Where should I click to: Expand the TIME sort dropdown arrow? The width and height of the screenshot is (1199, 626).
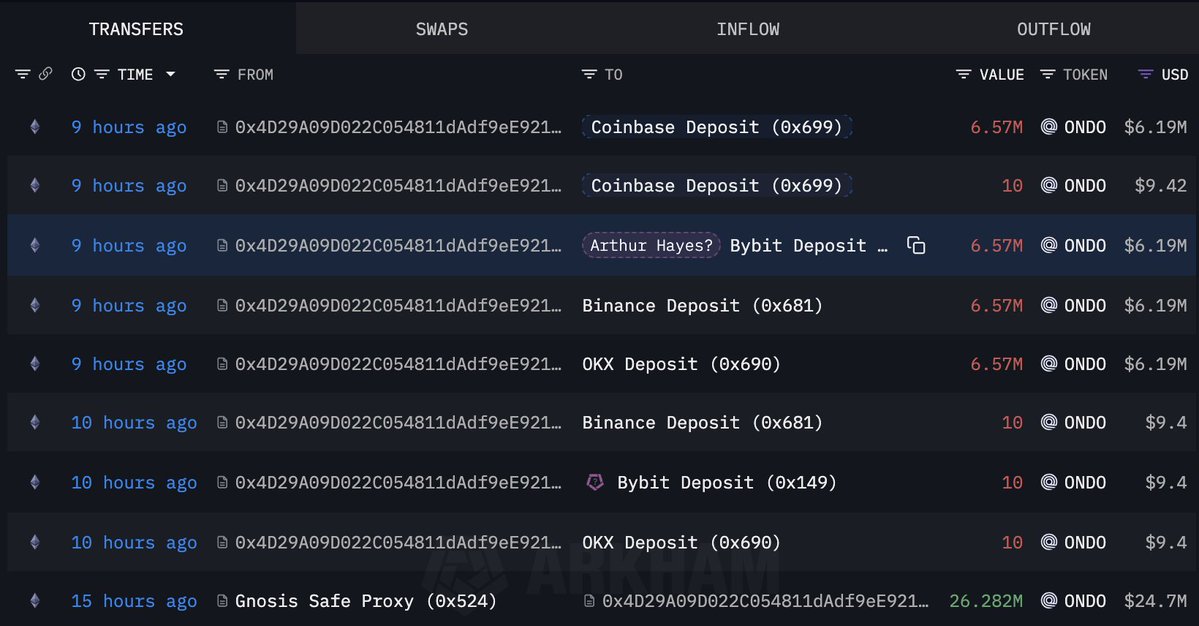tap(171, 74)
